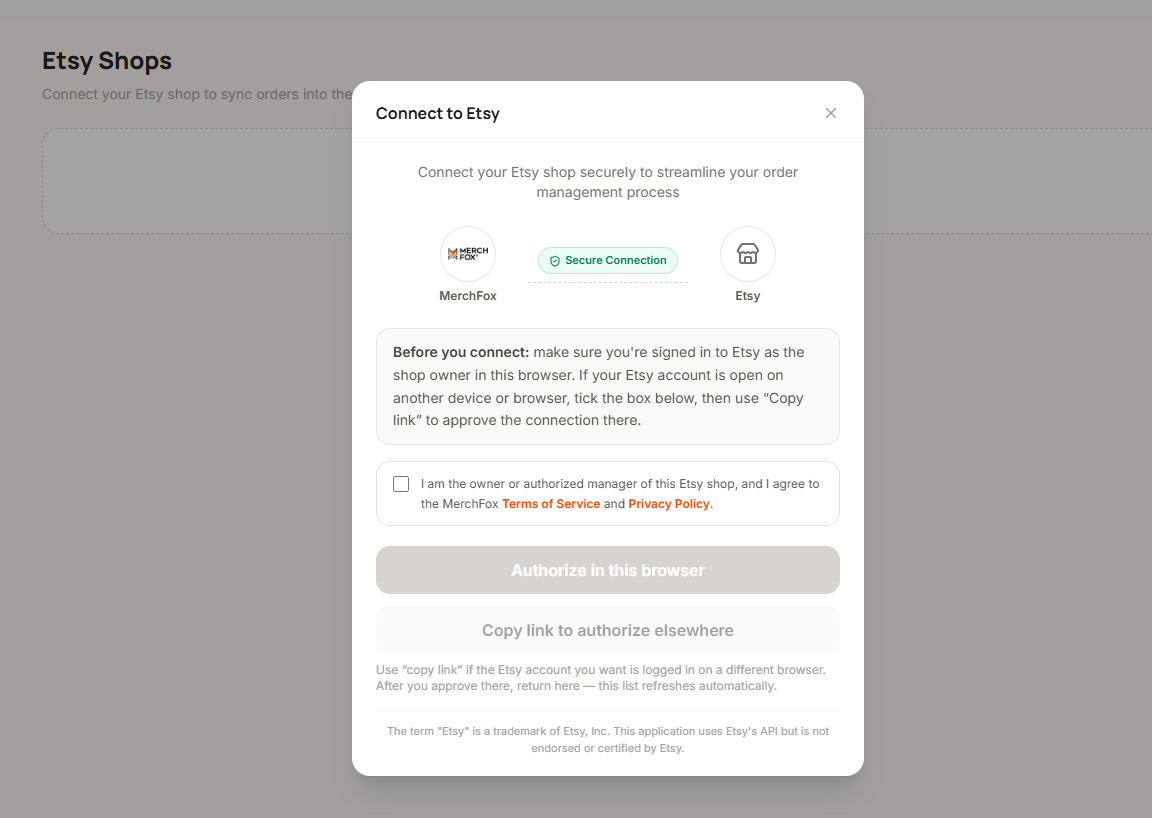Click the dashed empty shops area behind dialog
Image resolution: width=1152 pixels, height=818 pixels.
pos(197,181)
